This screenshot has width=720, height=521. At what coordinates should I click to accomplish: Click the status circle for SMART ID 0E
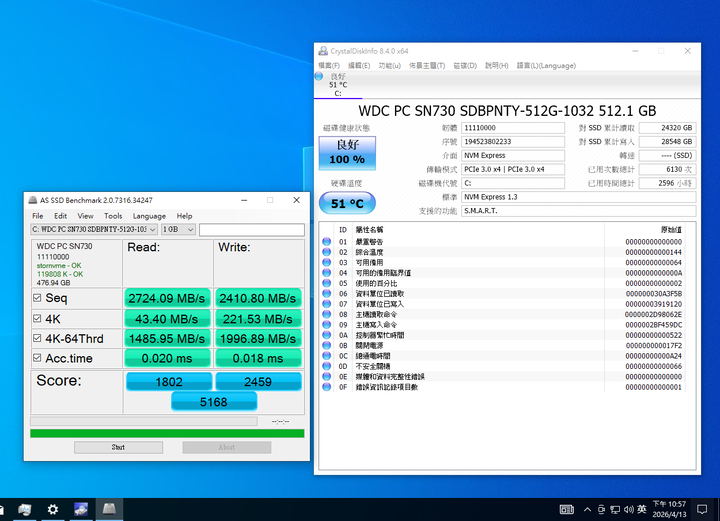pyautogui.click(x=326, y=376)
